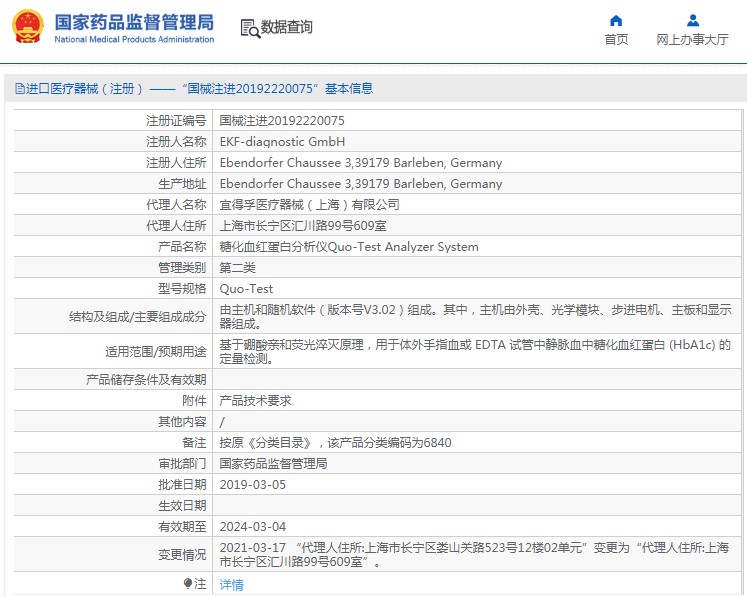Click the 产品名称 row label

pos(182,246)
